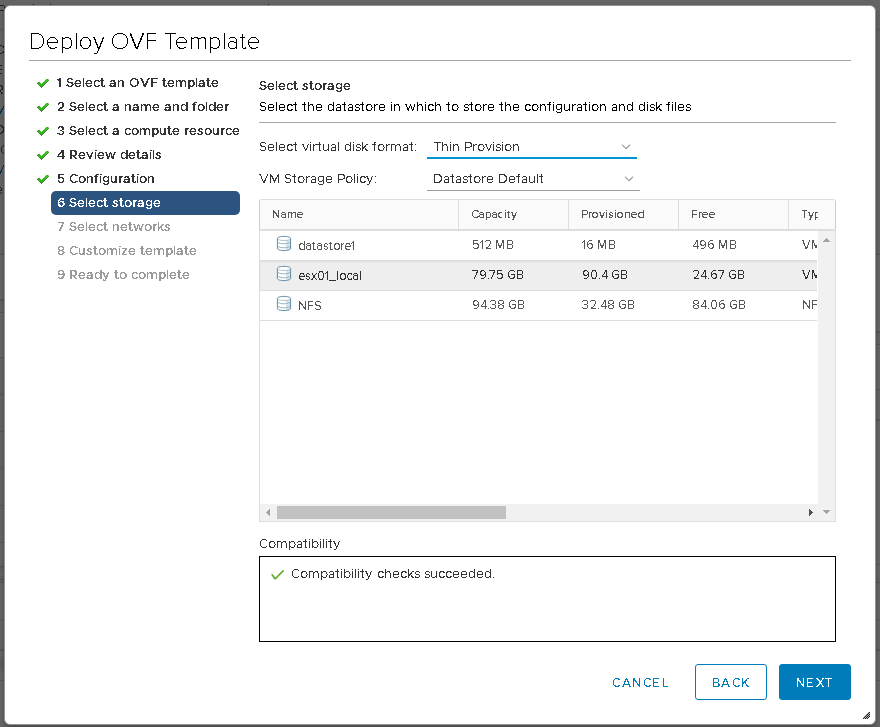This screenshot has width=880, height=727.
Task: Go to step 1 Select an OVF template
Action: tap(137, 83)
